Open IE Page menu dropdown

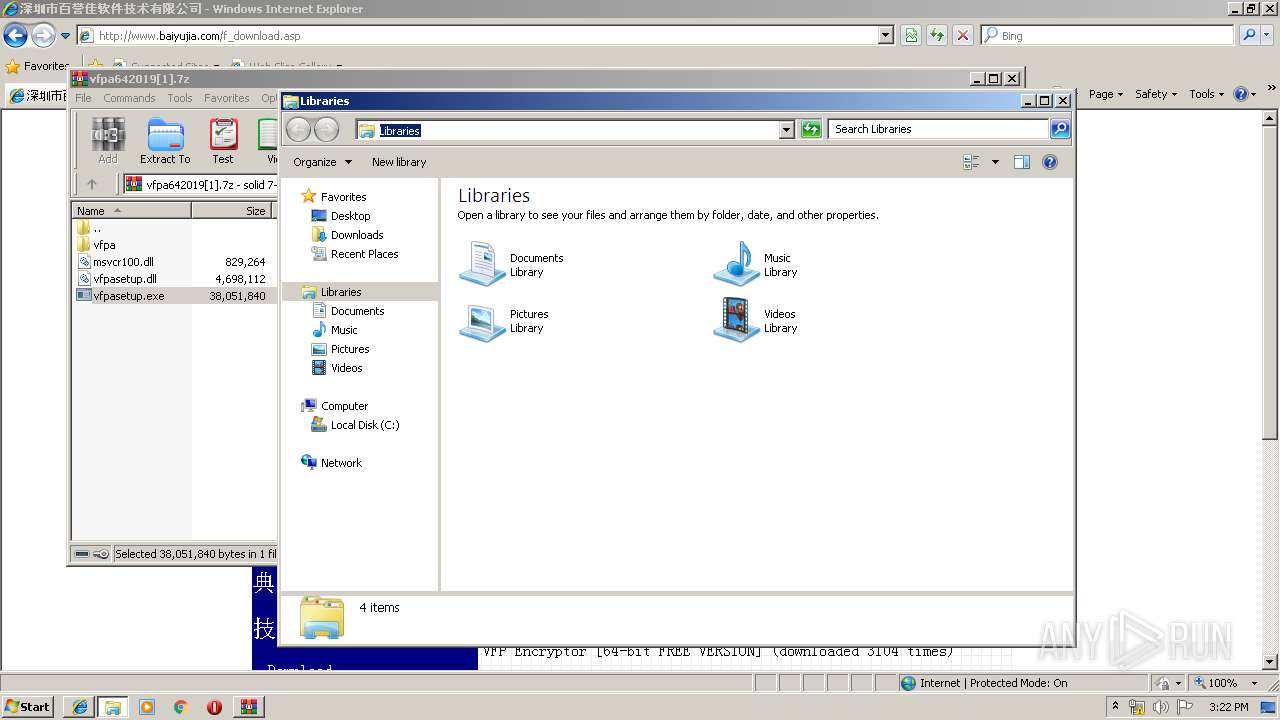pyautogui.click(x=1105, y=94)
